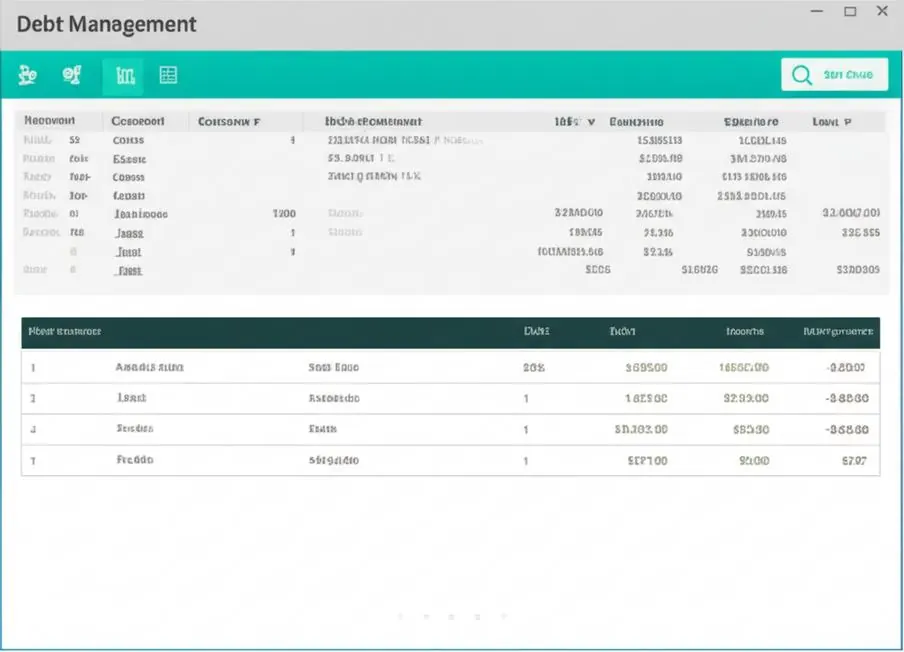Click the first header of the dark table
This screenshot has width=904, height=652.
65,331
